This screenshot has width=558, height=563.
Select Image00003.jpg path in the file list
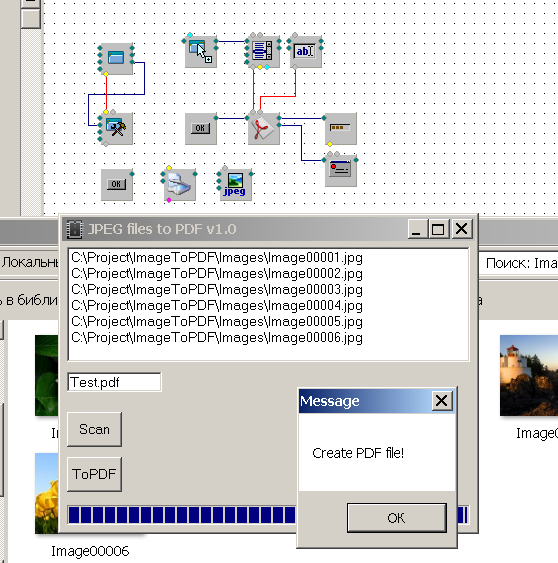coord(217,289)
